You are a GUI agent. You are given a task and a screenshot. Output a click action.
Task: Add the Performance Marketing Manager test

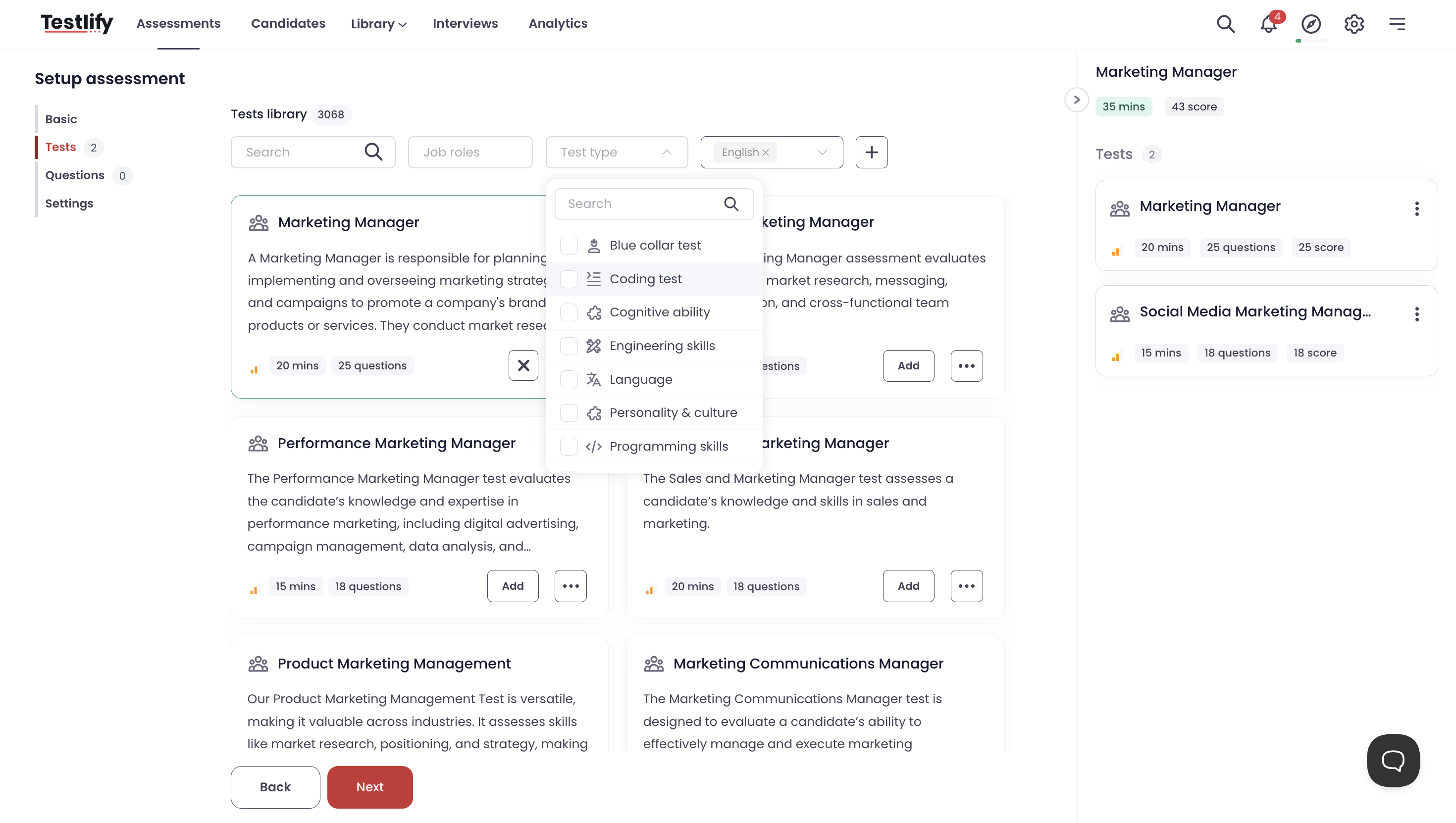tap(512, 586)
